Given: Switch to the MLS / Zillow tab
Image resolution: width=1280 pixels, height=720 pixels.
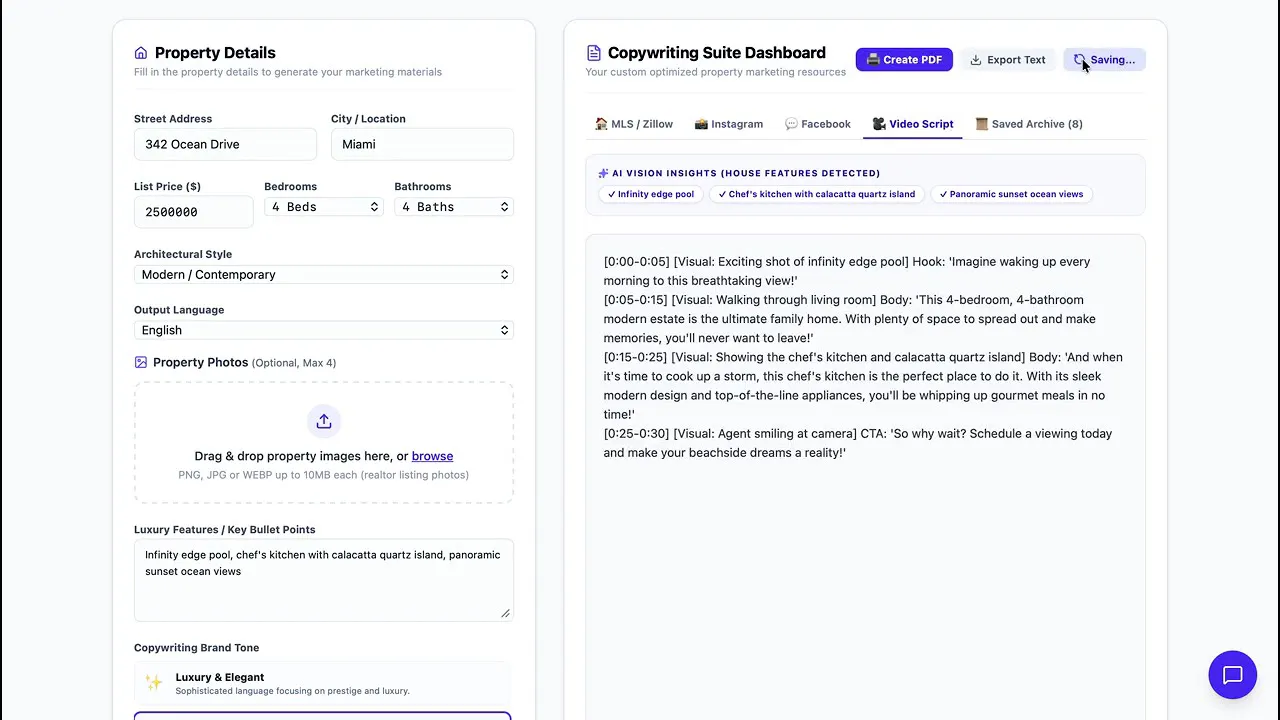Looking at the screenshot, I should (x=634, y=124).
